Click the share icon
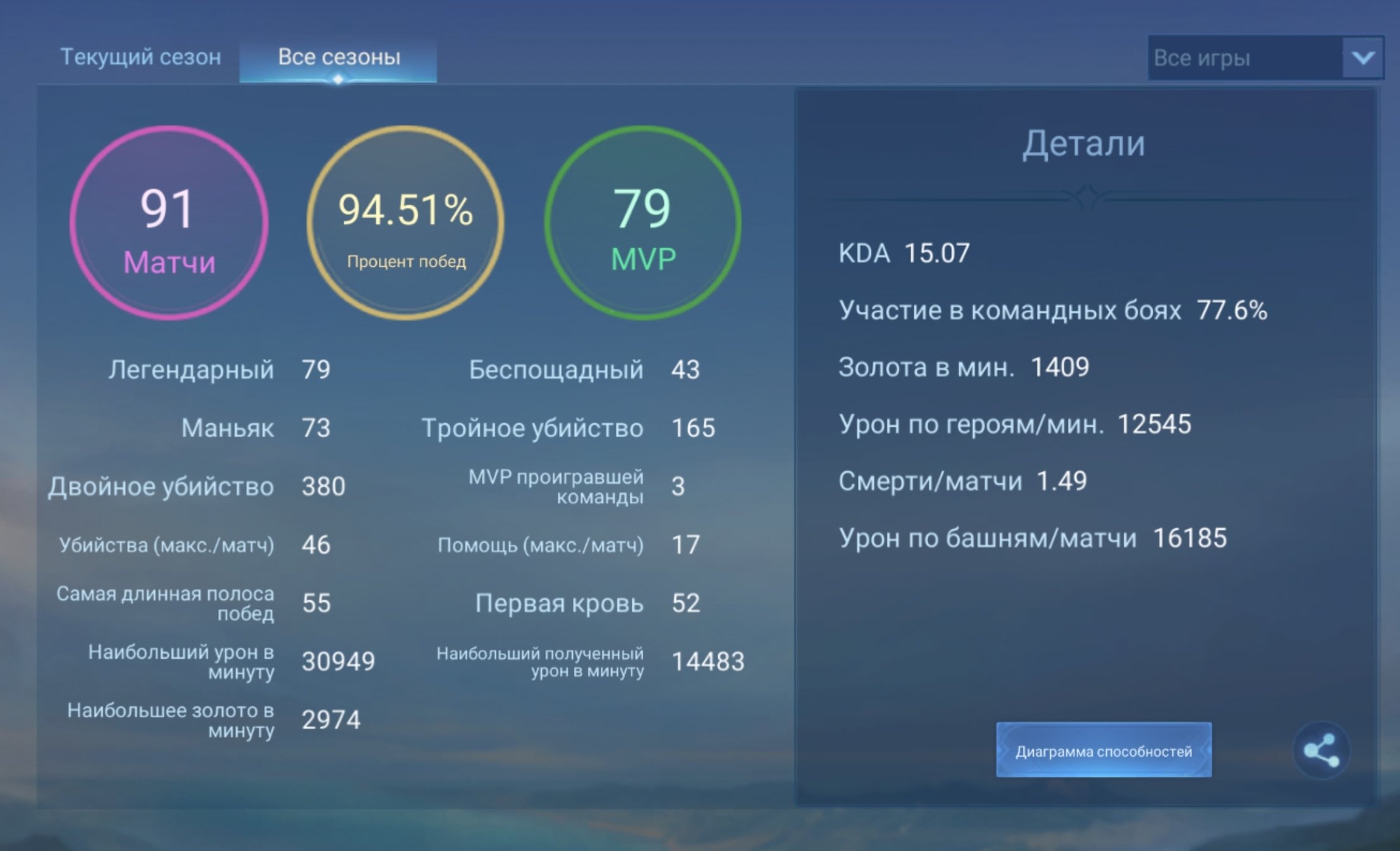Image resolution: width=1400 pixels, height=851 pixels. [x=1321, y=750]
